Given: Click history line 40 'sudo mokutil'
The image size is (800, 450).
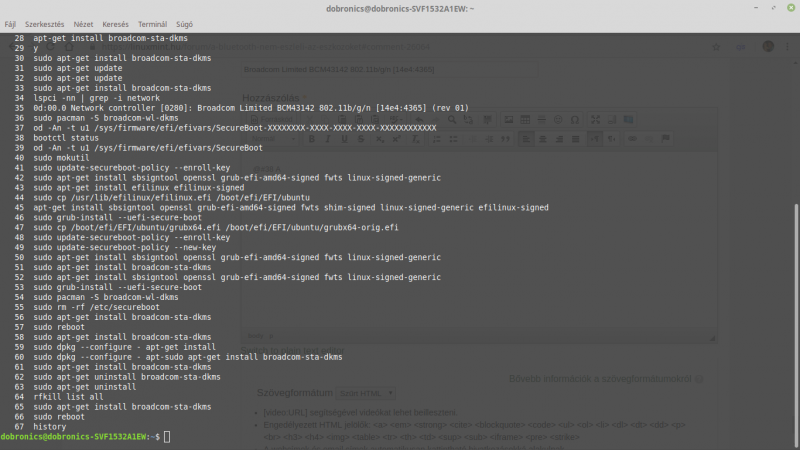Looking at the screenshot, I should (61, 158).
